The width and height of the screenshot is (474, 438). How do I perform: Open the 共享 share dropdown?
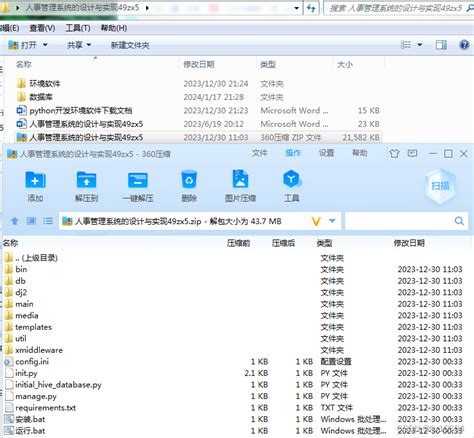[79, 45]
